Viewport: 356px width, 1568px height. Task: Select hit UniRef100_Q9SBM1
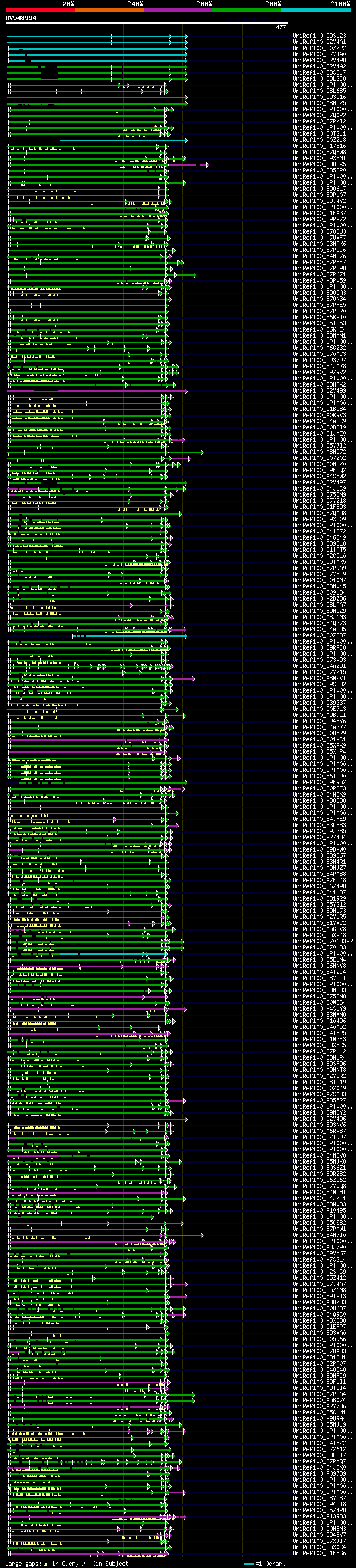click(x=319, y=159)
